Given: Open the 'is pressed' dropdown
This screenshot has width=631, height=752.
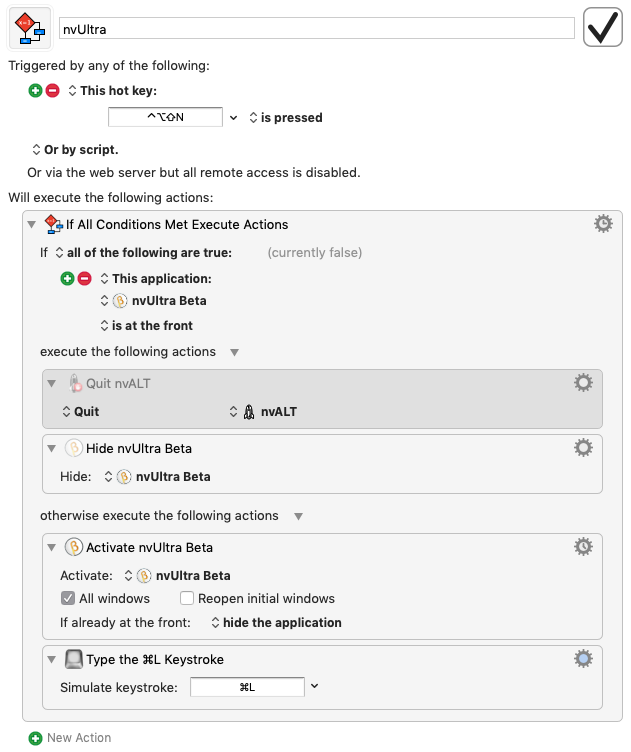Looking at the screenshot, I should click(x=285, y=117).
